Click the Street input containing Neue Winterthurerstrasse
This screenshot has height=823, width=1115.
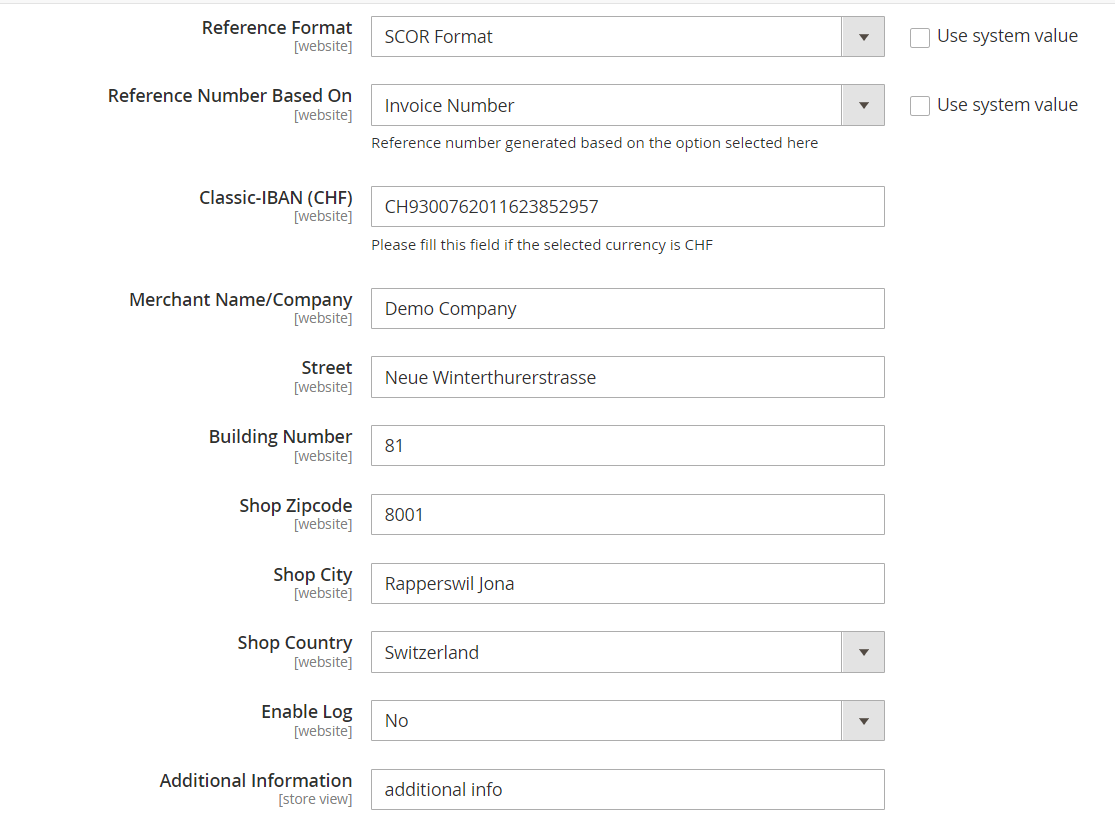click(627, 377)
